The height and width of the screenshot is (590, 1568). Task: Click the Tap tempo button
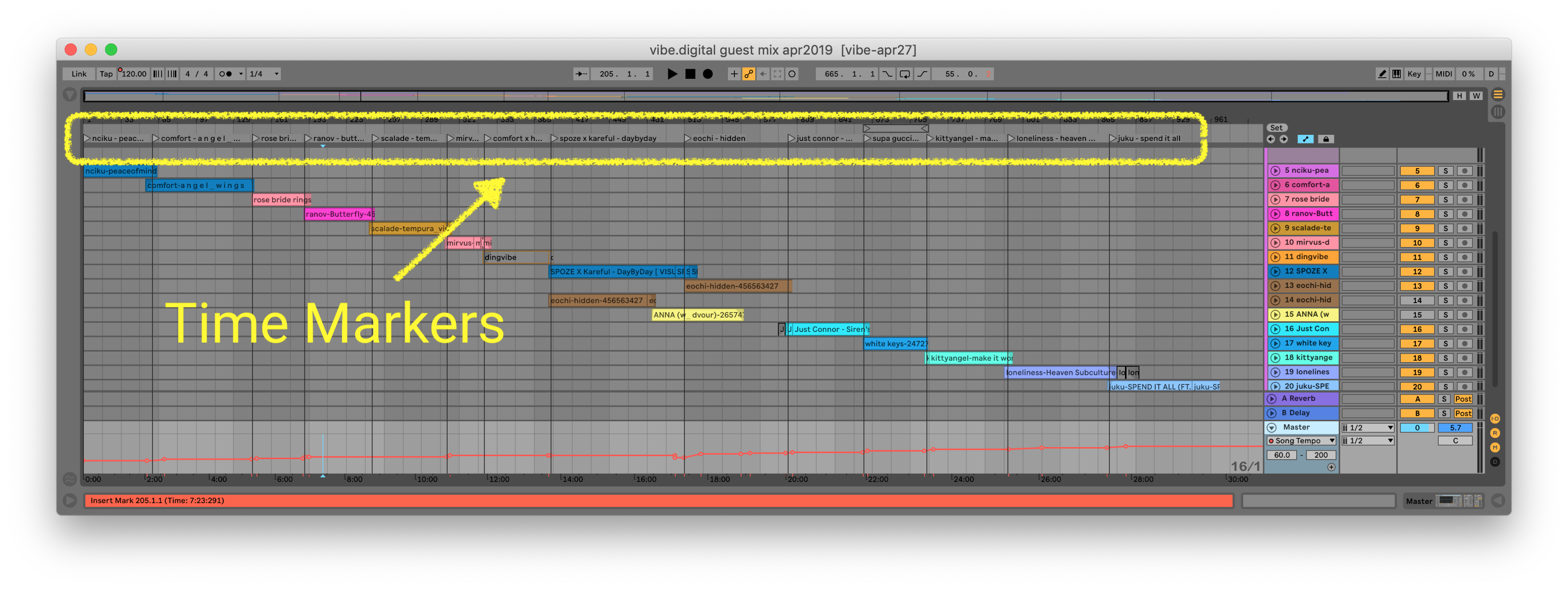[106, 74]
